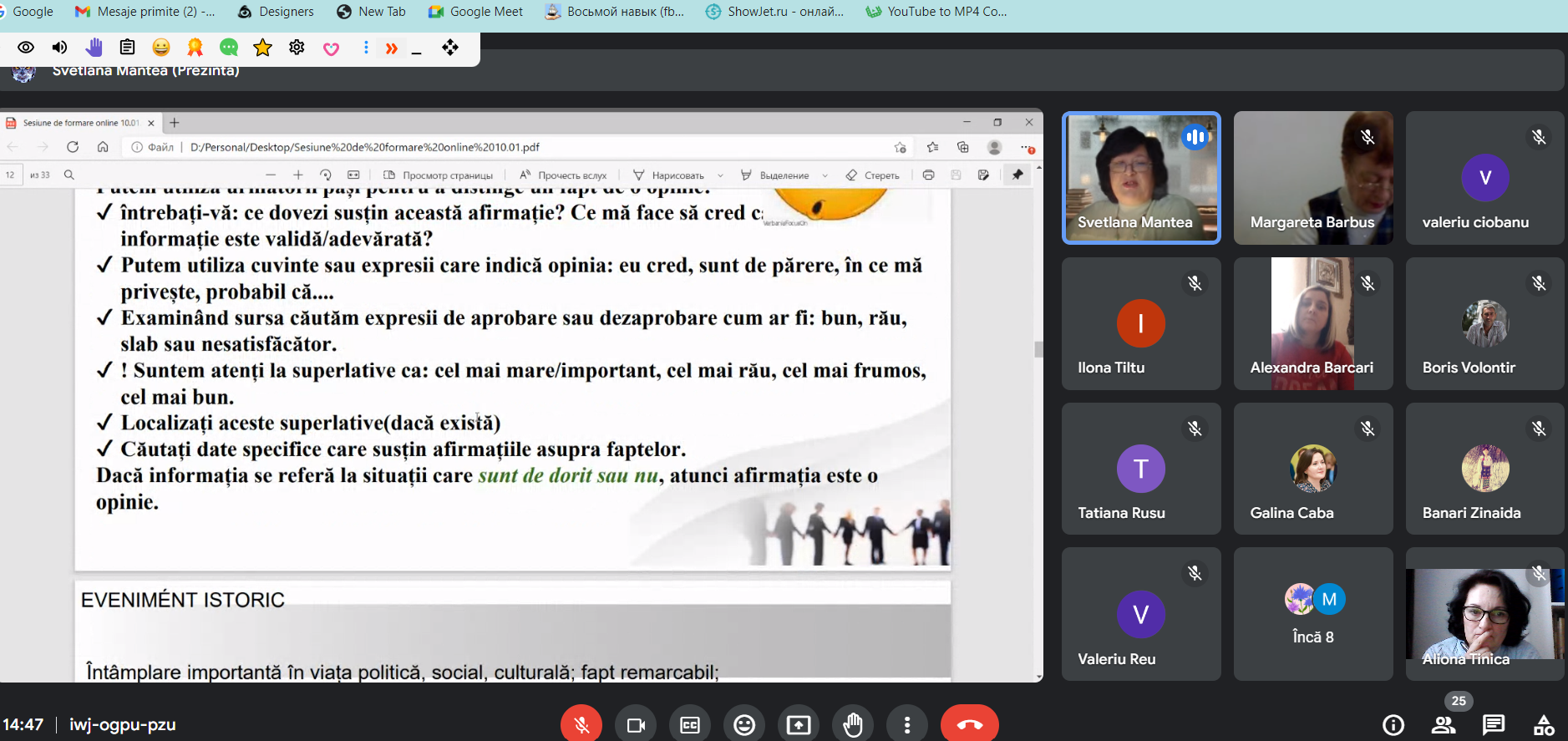1568x741 pixels.
Task: Expand the orange double-chevron in extension toolbar
Action: (x=391, y=48)
